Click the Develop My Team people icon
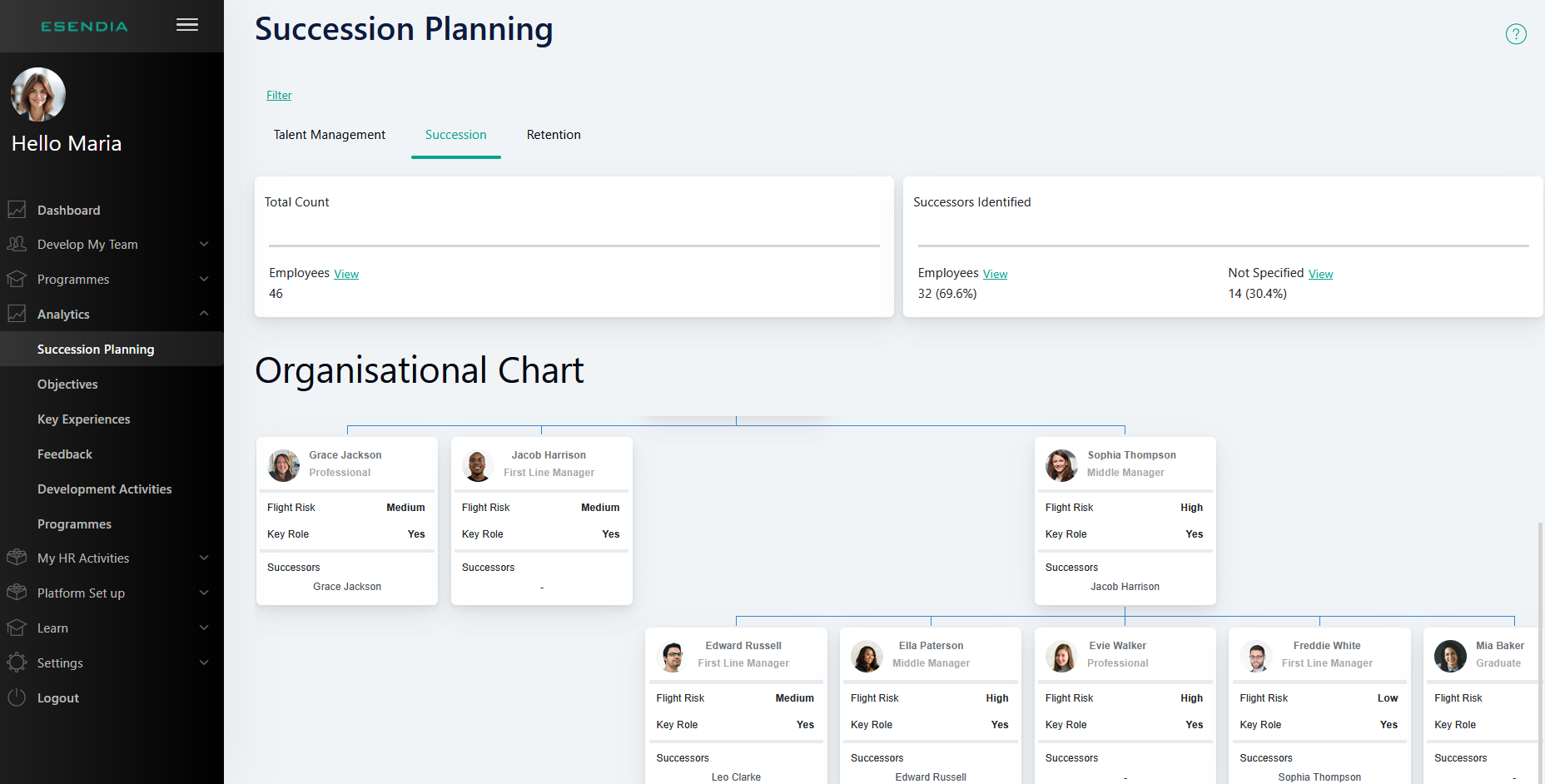This screenshot has height=784, width=1545. (17, 244)
